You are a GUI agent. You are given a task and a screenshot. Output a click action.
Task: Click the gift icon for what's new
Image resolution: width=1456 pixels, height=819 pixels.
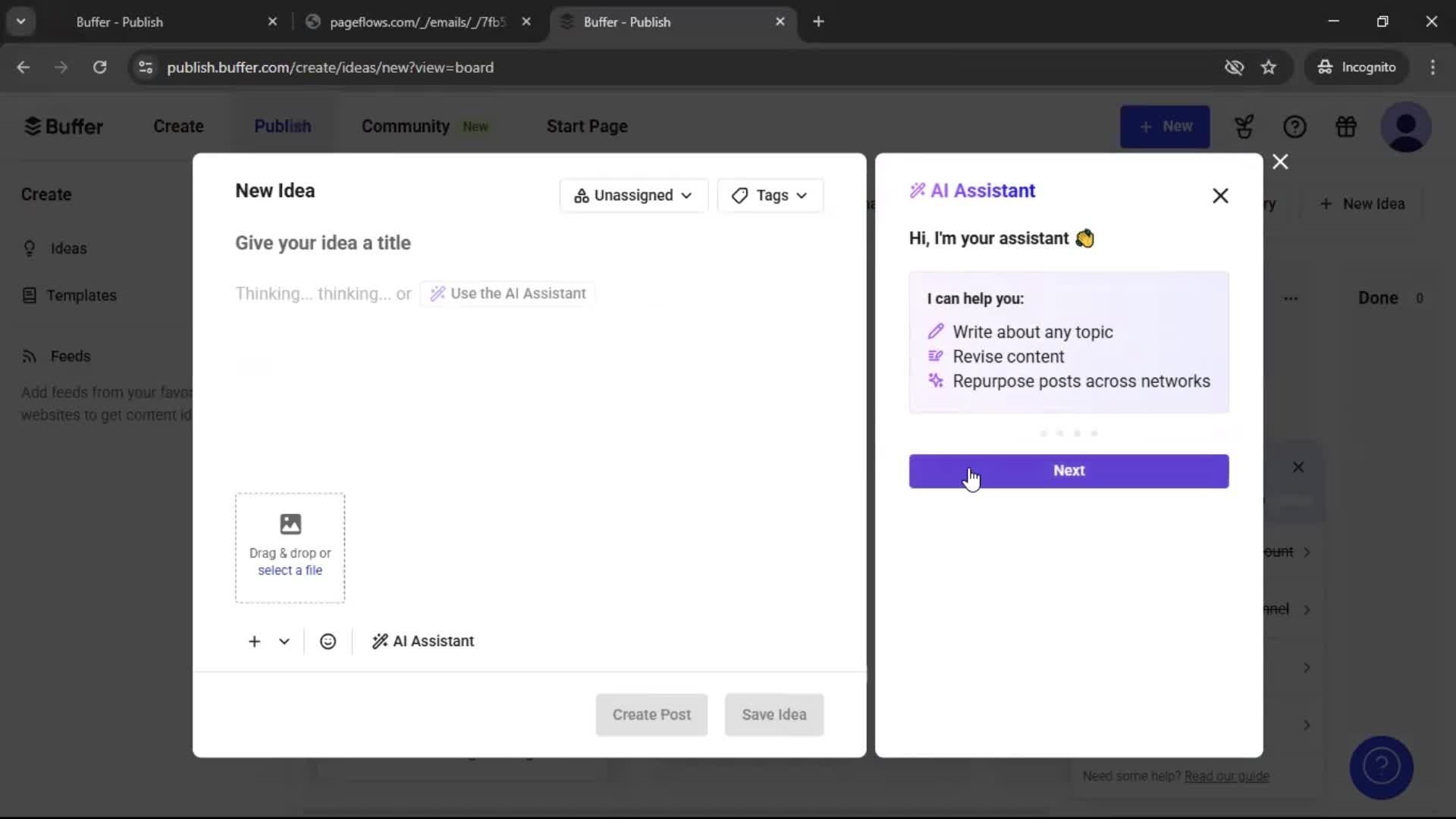[x=1347, y=127]
